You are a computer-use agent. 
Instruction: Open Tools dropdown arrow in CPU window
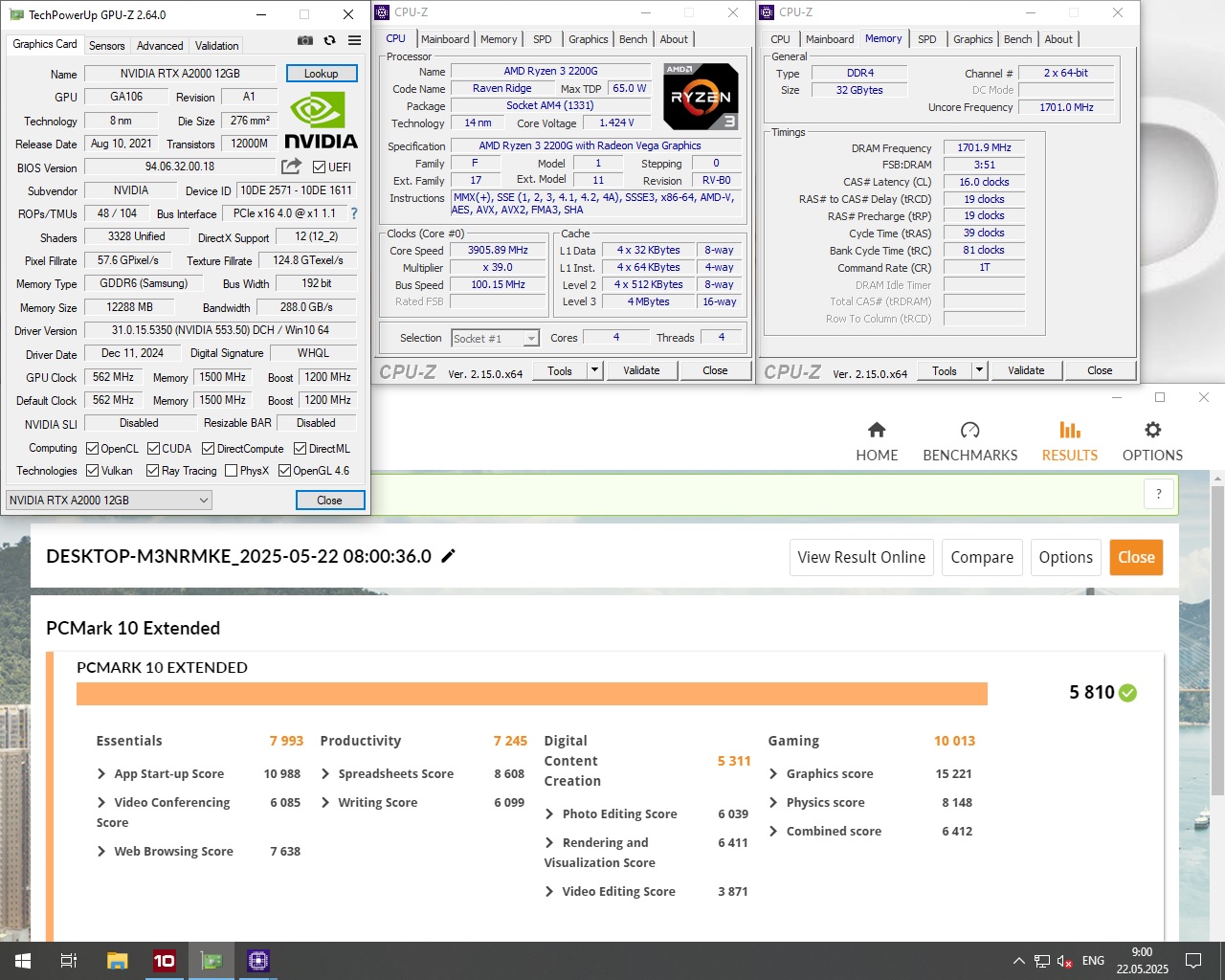tap(594, 370)
